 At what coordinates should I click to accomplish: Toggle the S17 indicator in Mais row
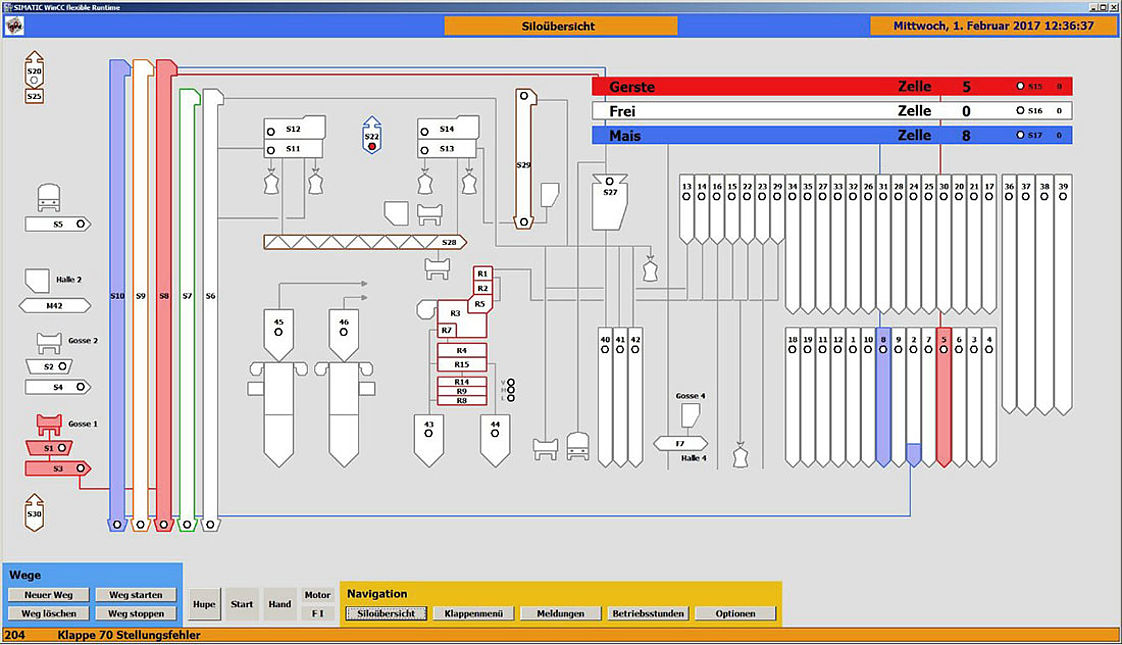[1020, 135]
